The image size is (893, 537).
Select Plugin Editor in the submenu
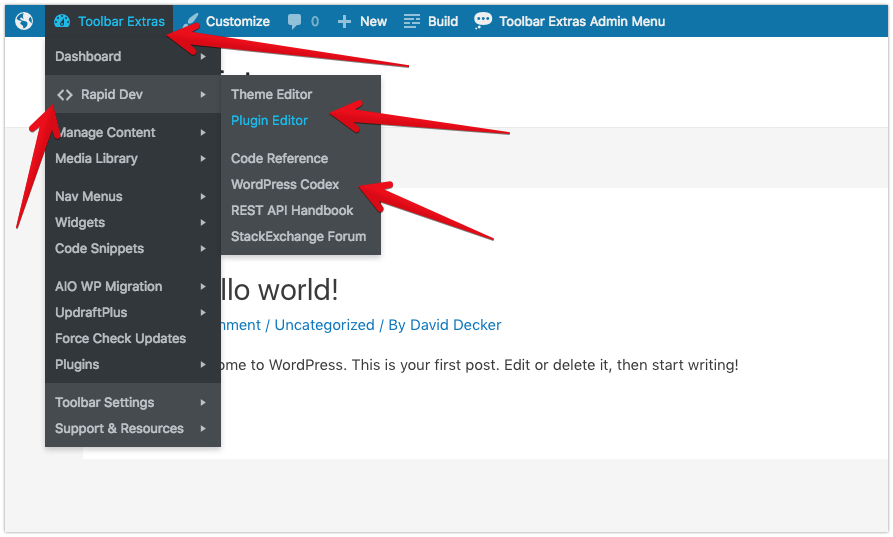(269, 121)
